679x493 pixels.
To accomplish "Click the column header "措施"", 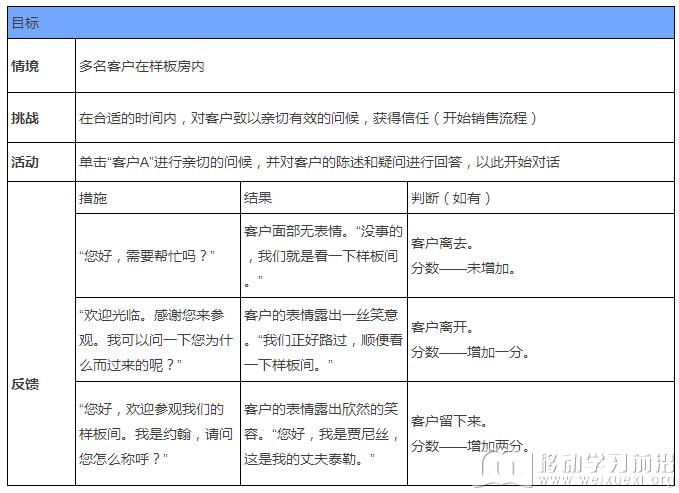I will (93, 198).
